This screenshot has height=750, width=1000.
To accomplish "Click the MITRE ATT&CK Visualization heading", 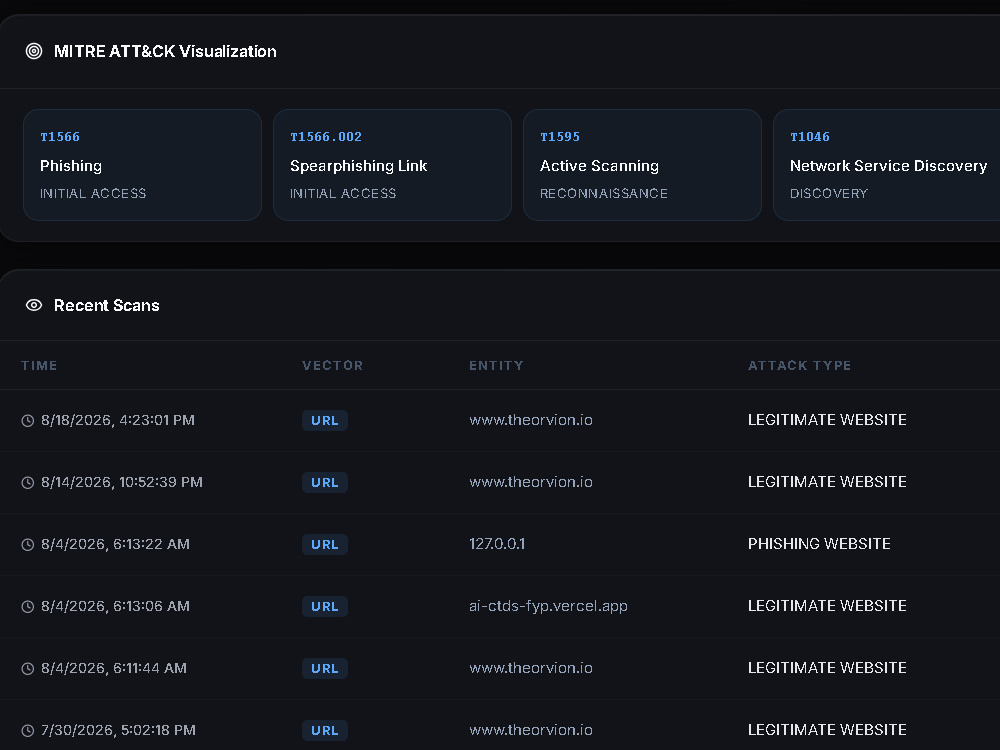I will coord(165,51).
